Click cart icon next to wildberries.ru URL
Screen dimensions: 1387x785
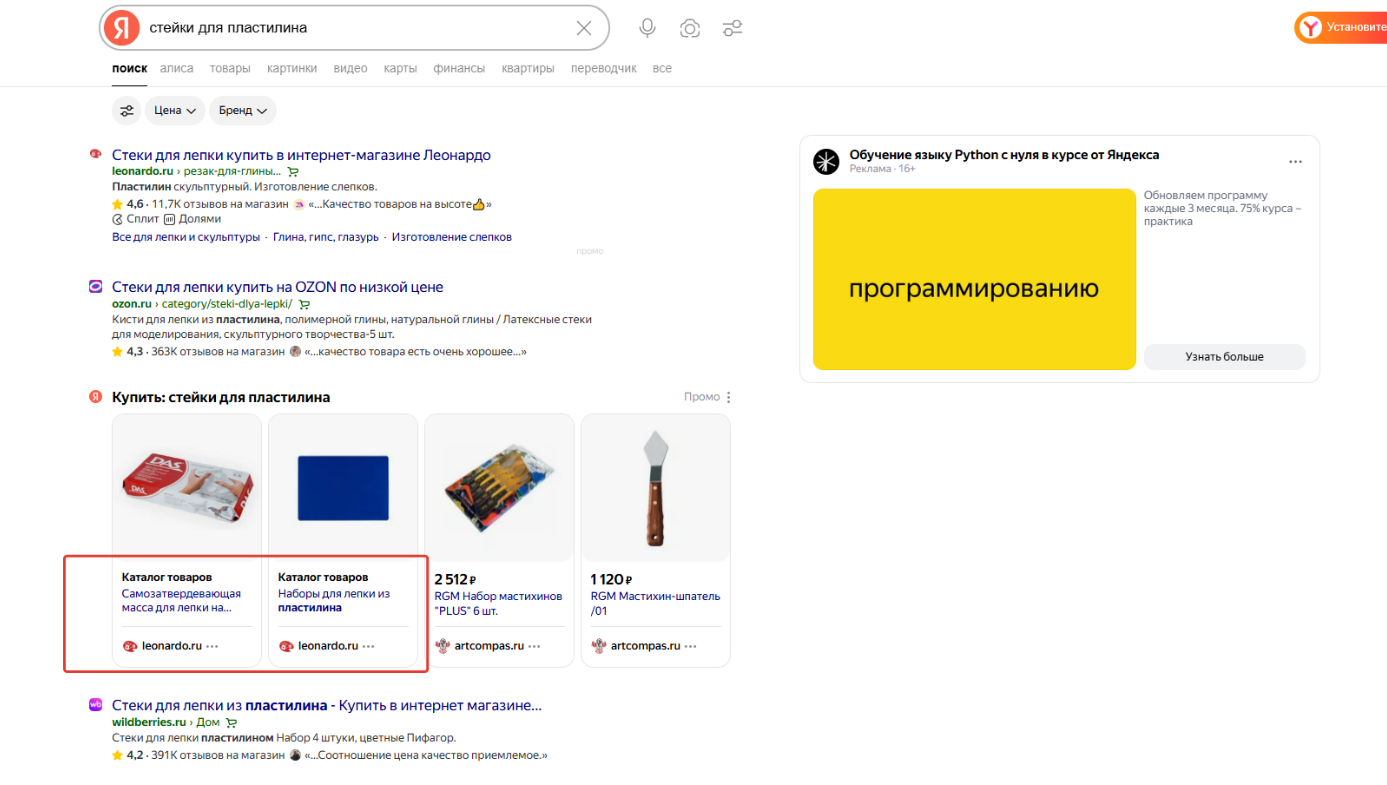pyautogui.click(x=231, y=722)
